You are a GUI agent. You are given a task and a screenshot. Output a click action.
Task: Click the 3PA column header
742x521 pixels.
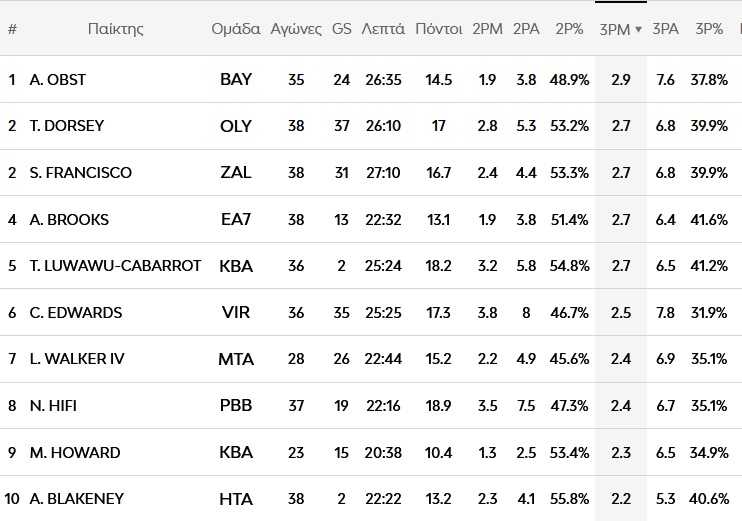665,29
